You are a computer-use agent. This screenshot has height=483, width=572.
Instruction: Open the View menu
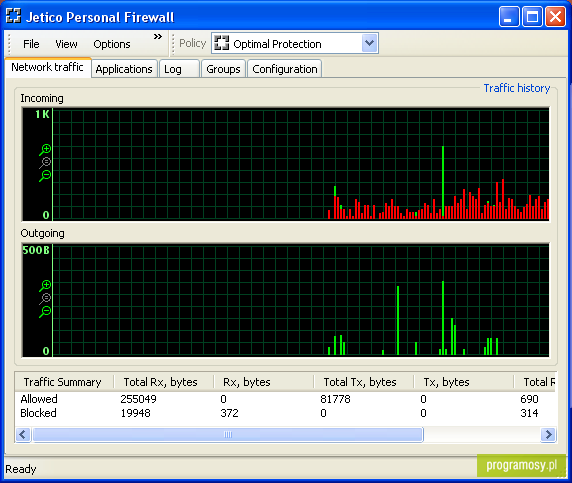pos(66,44)
